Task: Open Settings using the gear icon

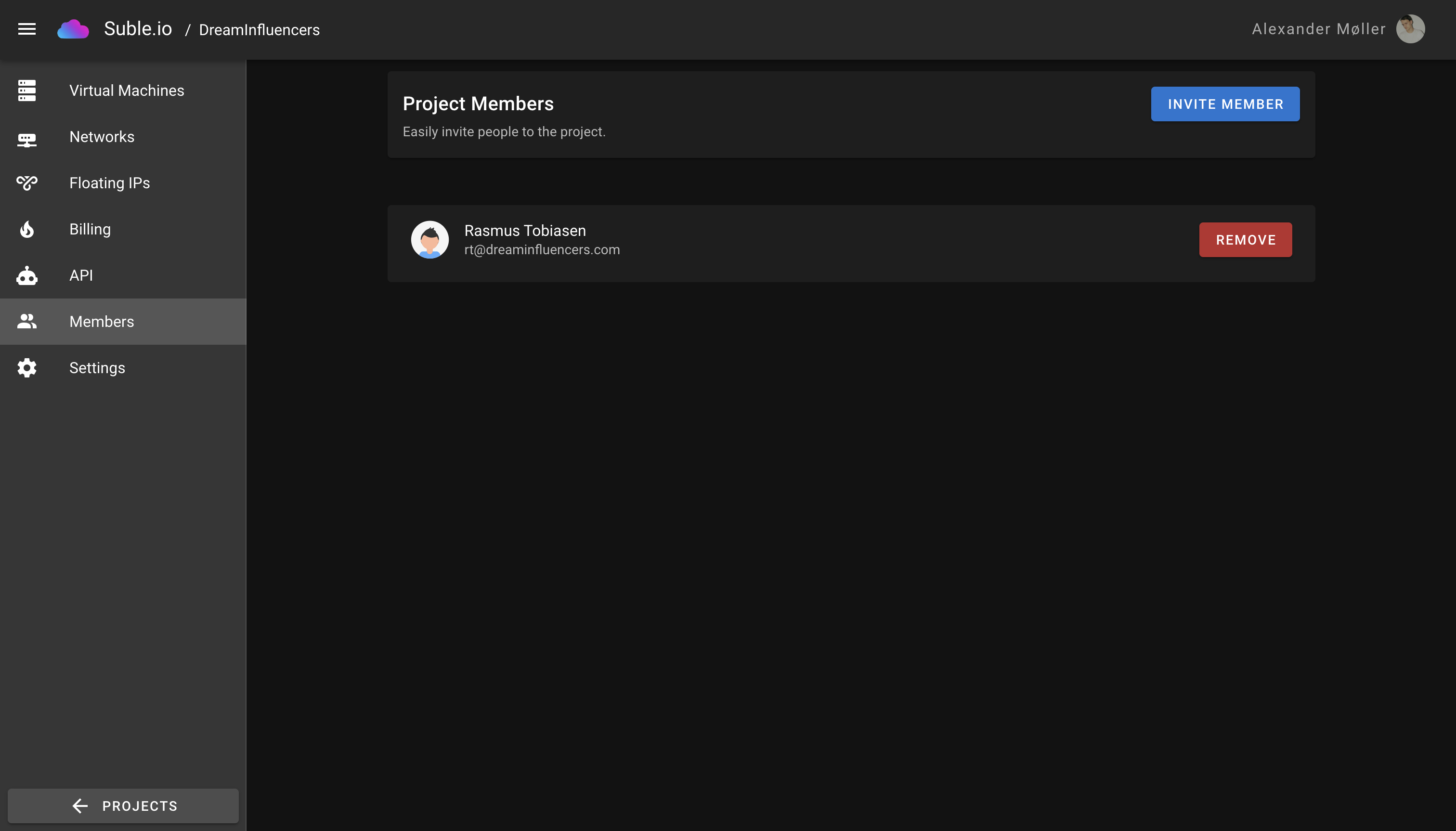Action: pyautogui.click(x=27, y=367)
